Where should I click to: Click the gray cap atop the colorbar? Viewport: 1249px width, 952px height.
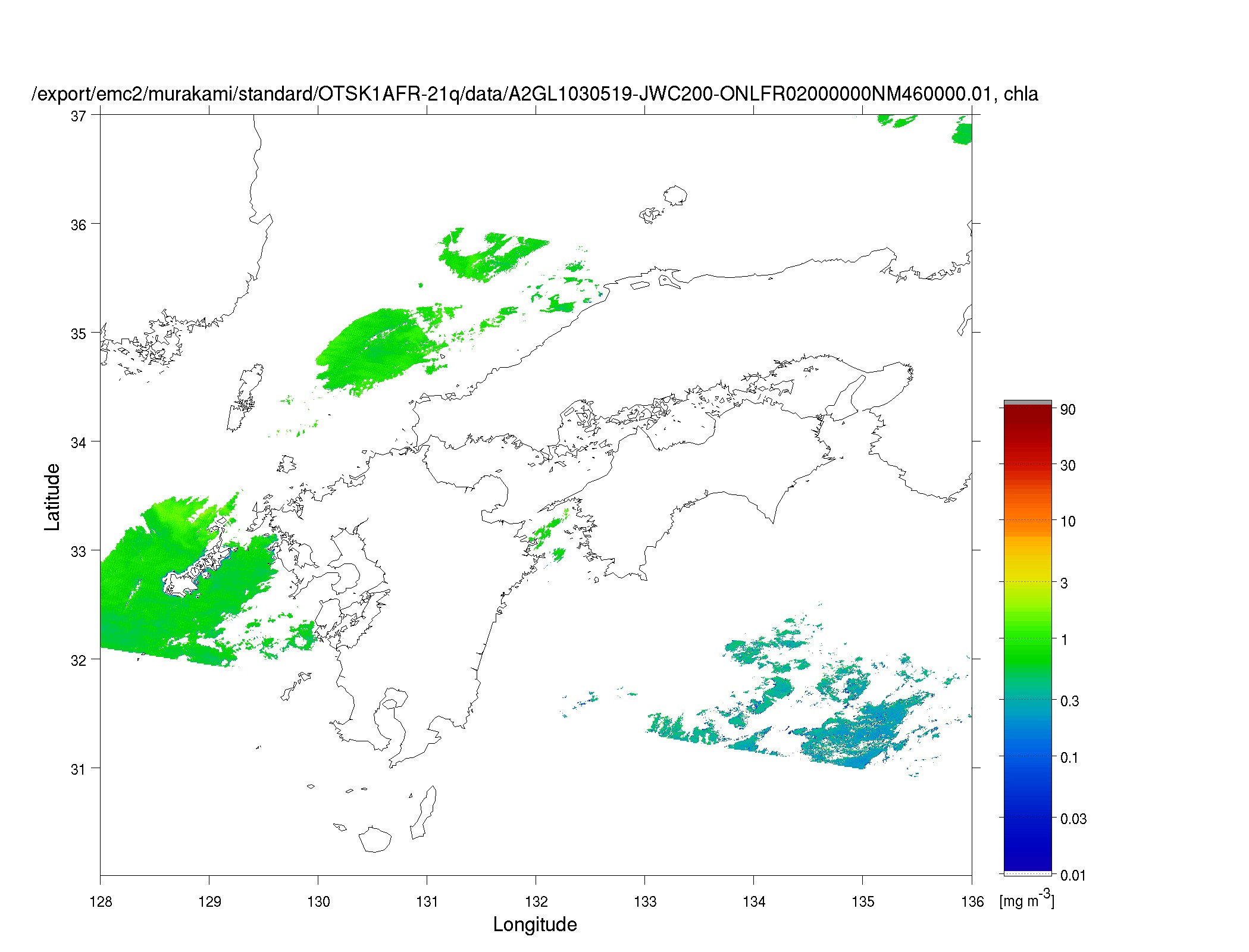pos(1028,403)
